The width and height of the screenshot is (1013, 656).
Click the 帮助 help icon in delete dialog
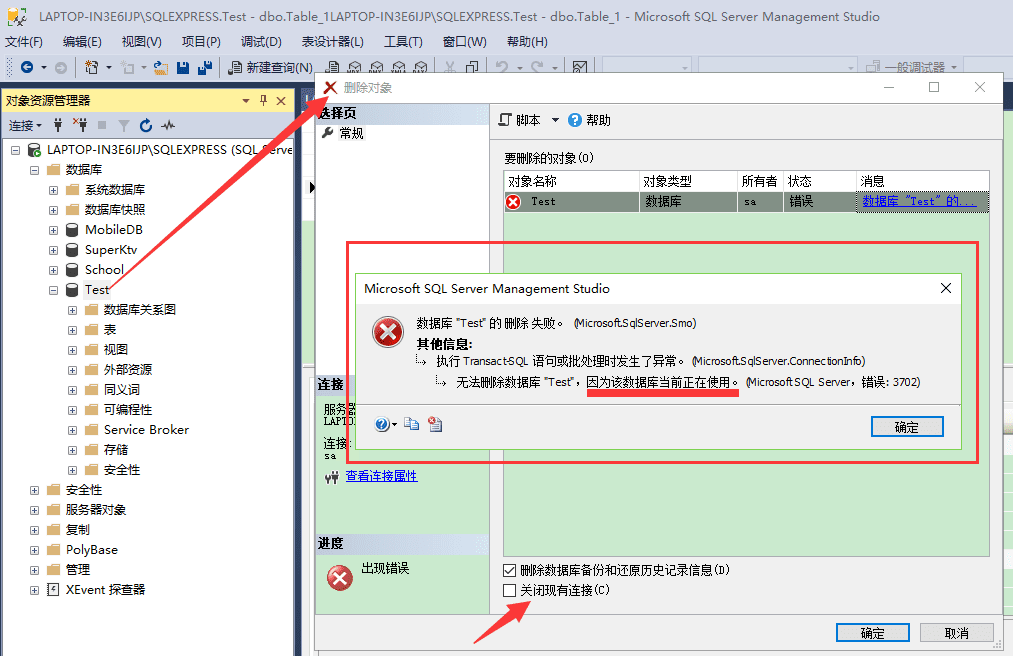tap(574, 120)
